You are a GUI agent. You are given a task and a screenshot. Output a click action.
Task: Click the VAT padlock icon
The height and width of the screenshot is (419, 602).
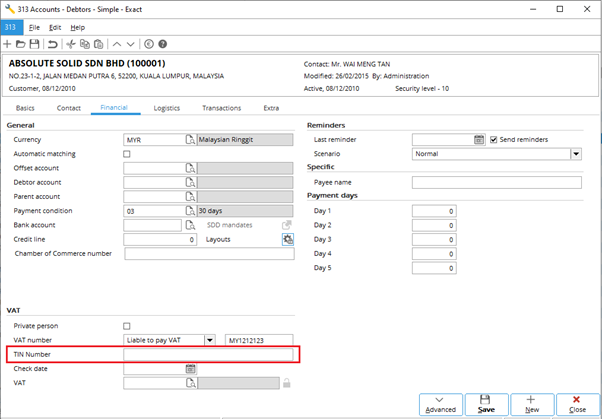point(286,383)
